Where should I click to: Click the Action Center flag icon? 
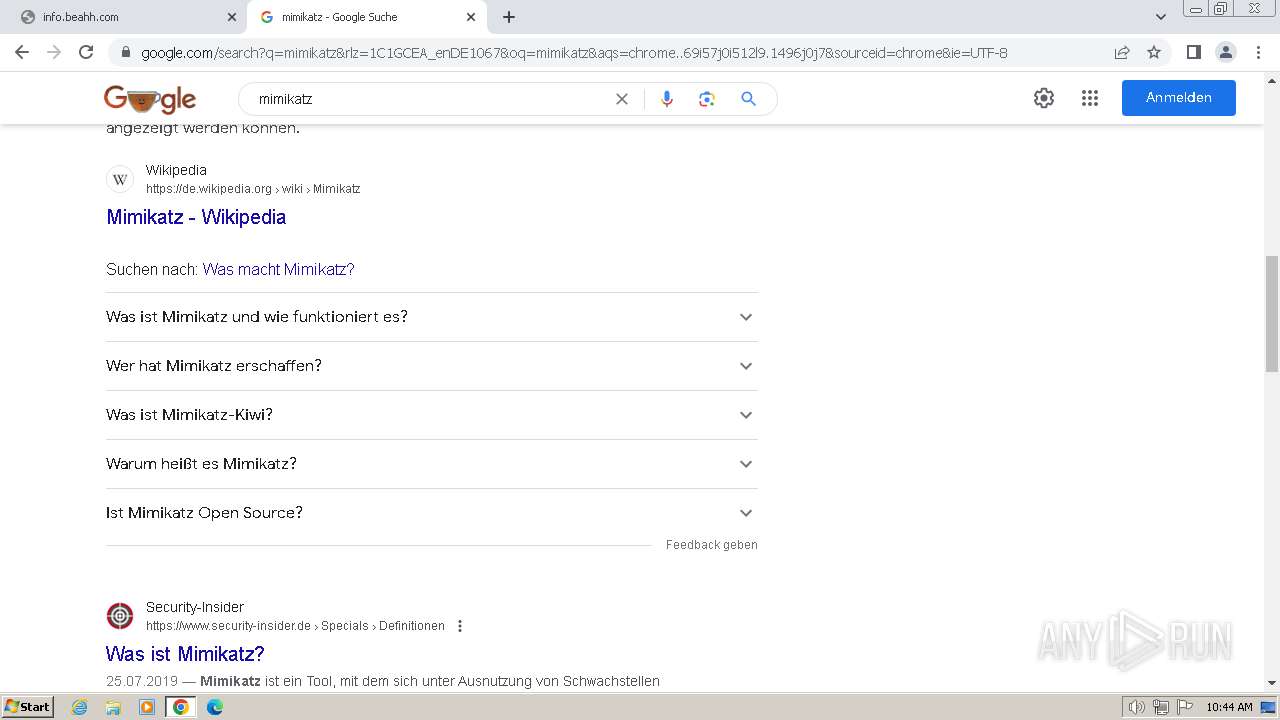(1185, 707)
